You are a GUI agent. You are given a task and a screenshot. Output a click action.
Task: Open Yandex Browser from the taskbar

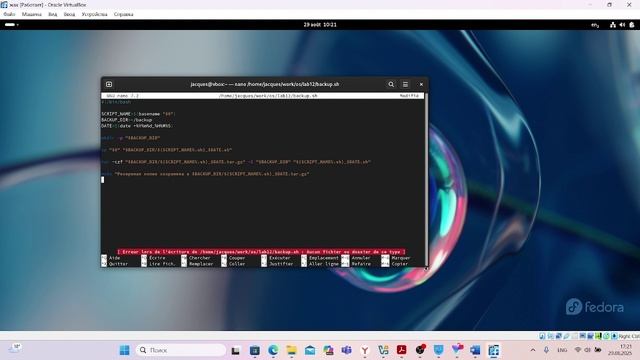365,350
